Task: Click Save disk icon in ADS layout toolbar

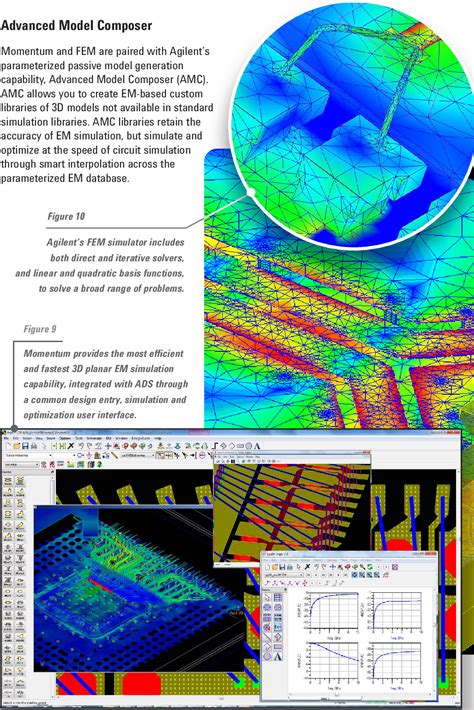Action: (x=25, y=446)
